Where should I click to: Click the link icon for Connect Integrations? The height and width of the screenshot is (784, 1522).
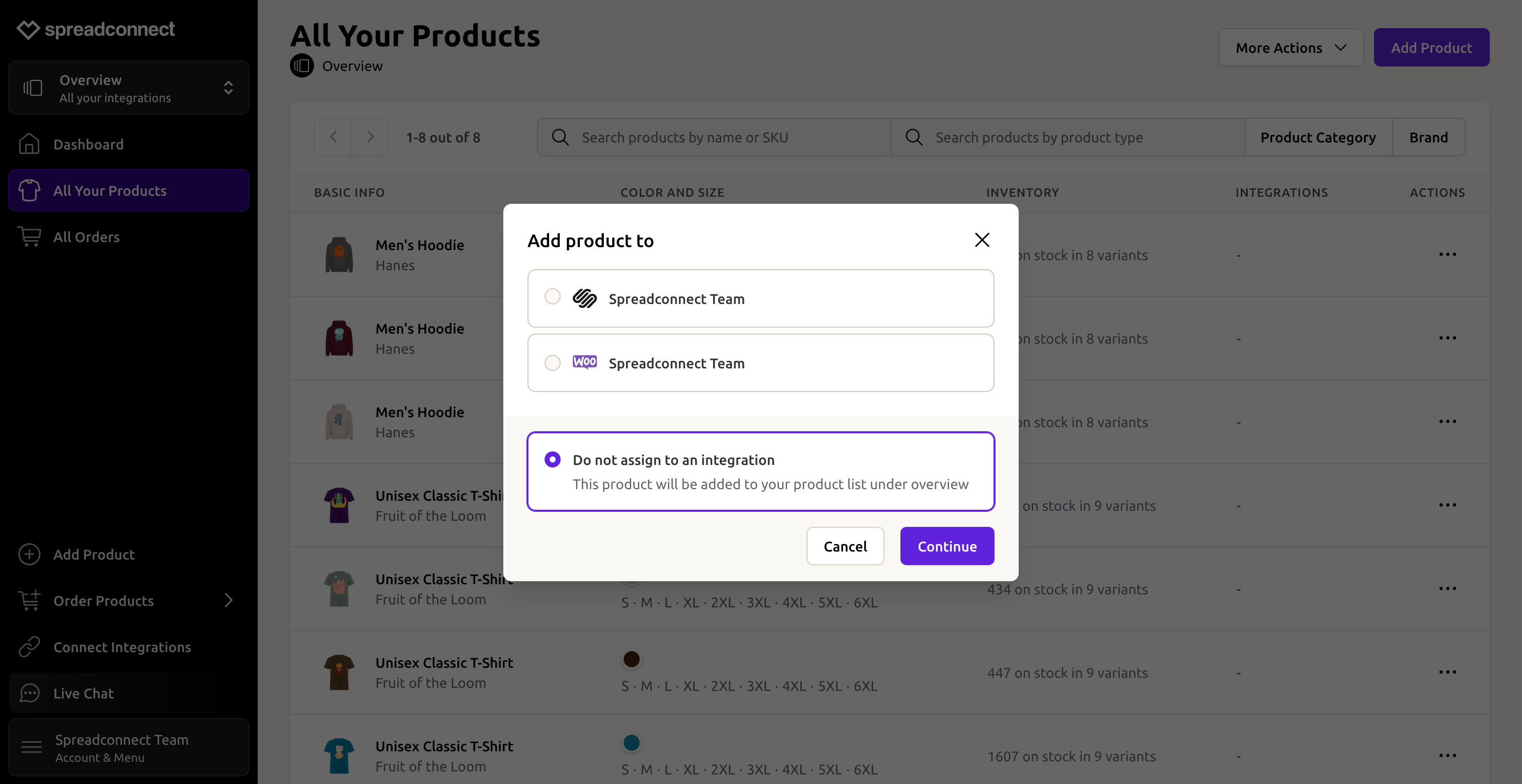coord(29,647)
